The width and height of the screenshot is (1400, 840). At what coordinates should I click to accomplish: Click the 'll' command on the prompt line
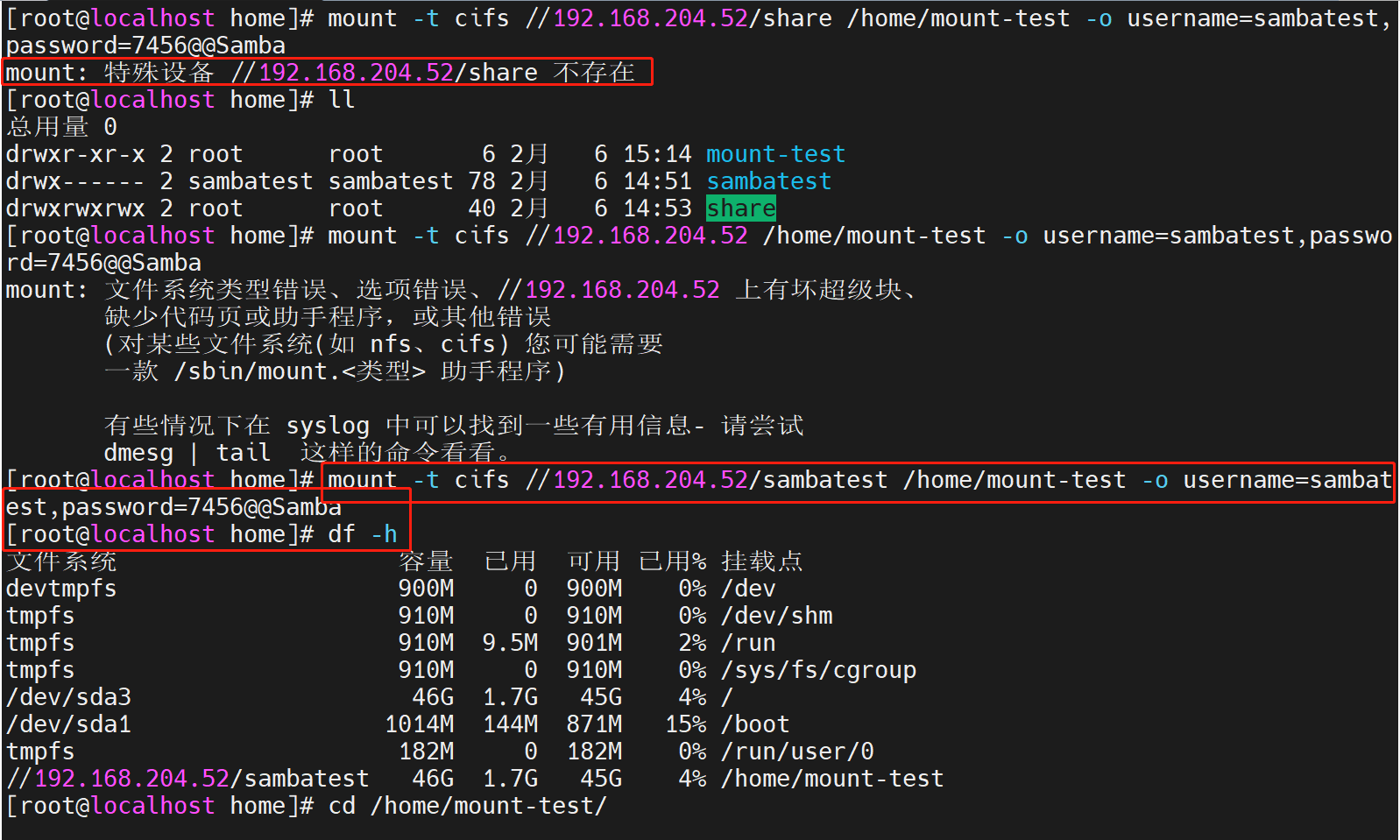point(342,100)
